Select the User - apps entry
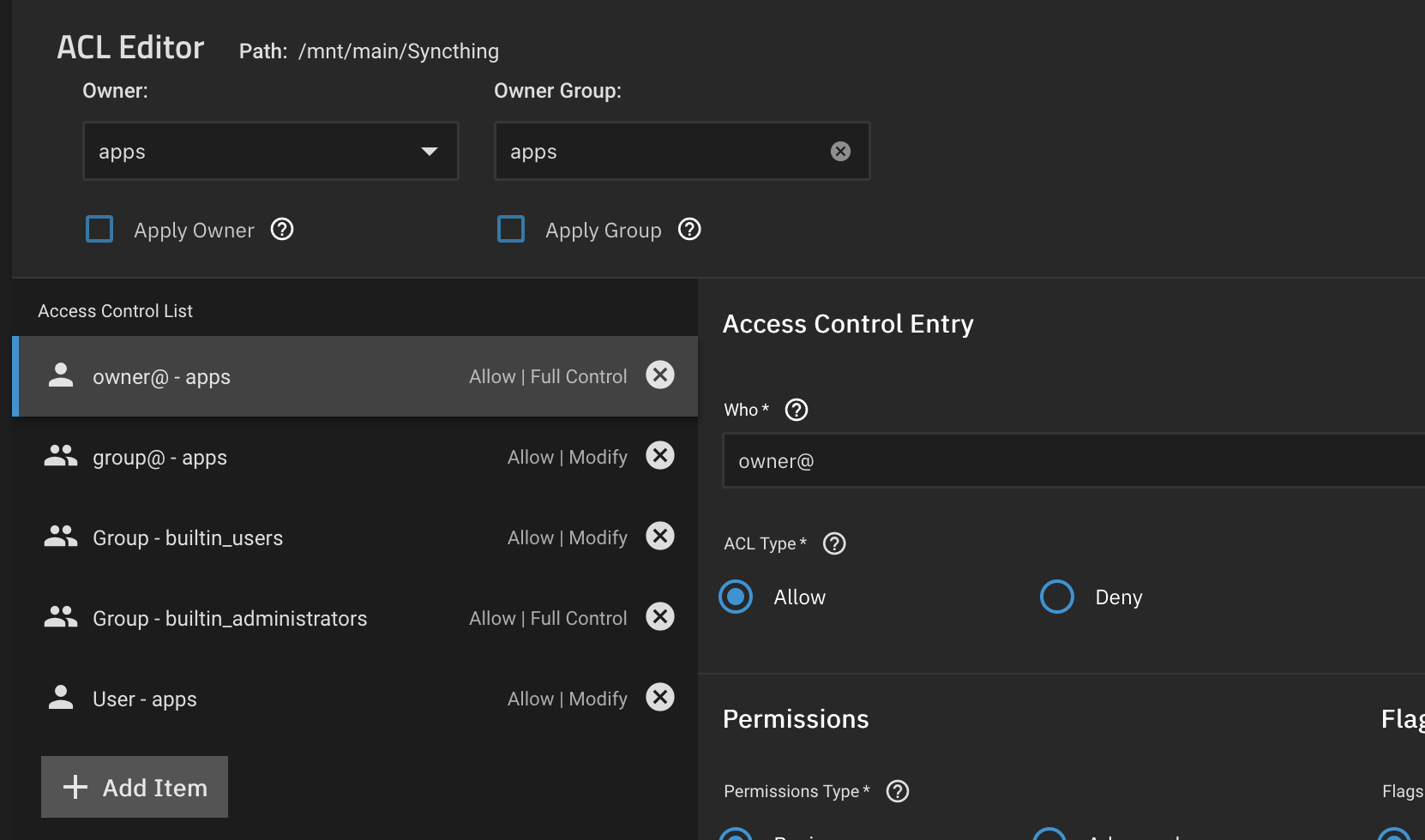Viewport: 1425px width, 840px height. [x=355, y=699]
